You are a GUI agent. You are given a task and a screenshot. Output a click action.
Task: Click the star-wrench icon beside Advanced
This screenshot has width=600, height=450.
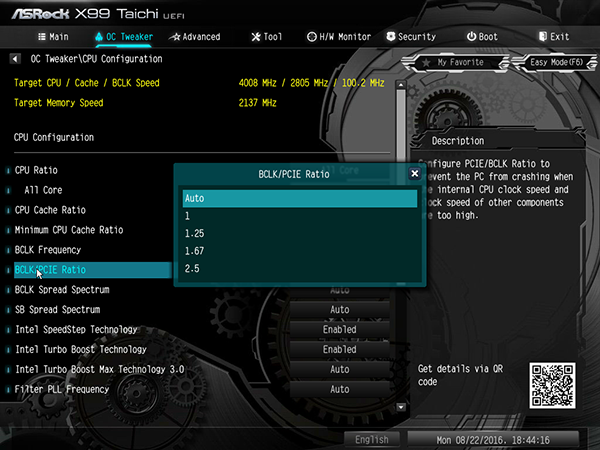pyautogui.click(x=174, y=37)
